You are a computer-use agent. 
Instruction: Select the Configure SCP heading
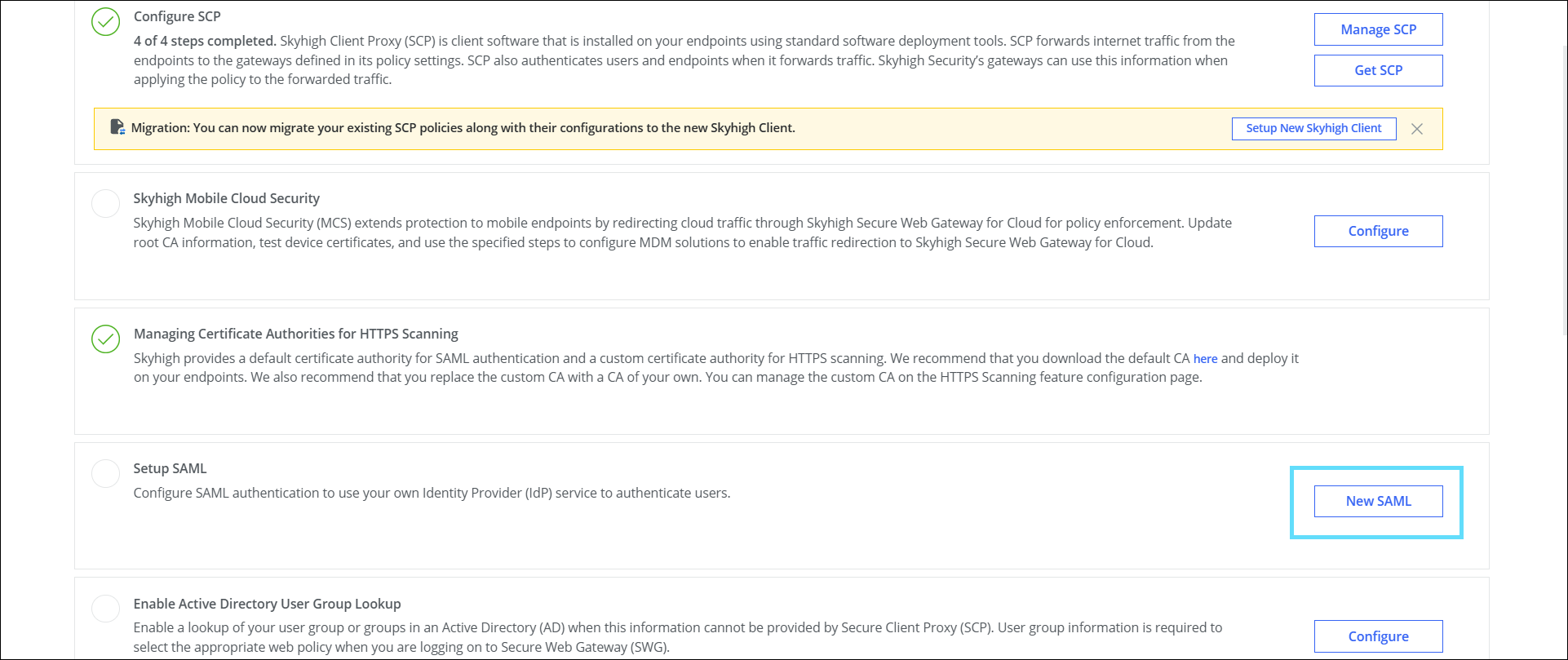(x=177, y=16)
